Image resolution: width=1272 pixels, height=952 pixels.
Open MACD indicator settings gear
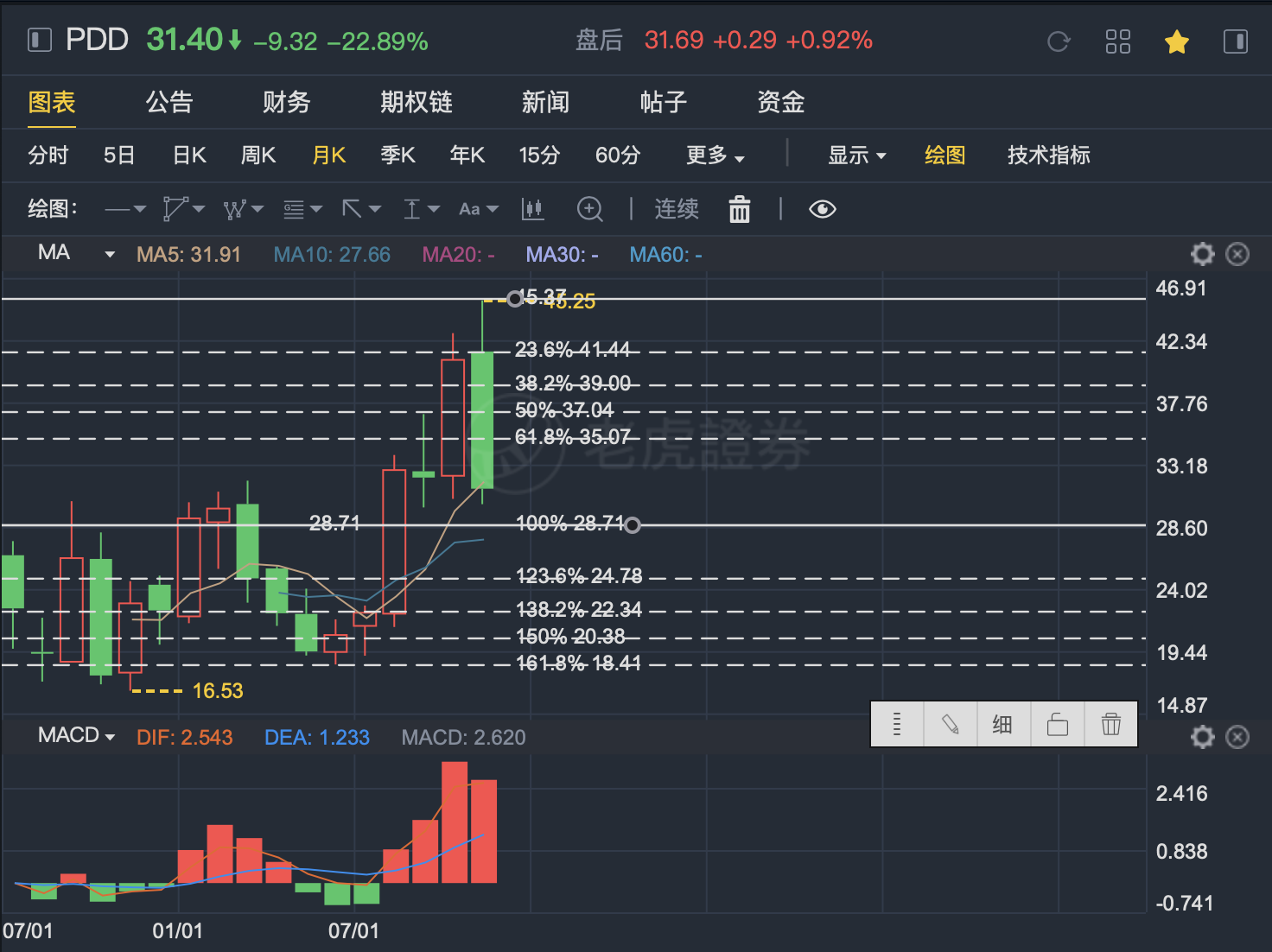point(1203,737)
